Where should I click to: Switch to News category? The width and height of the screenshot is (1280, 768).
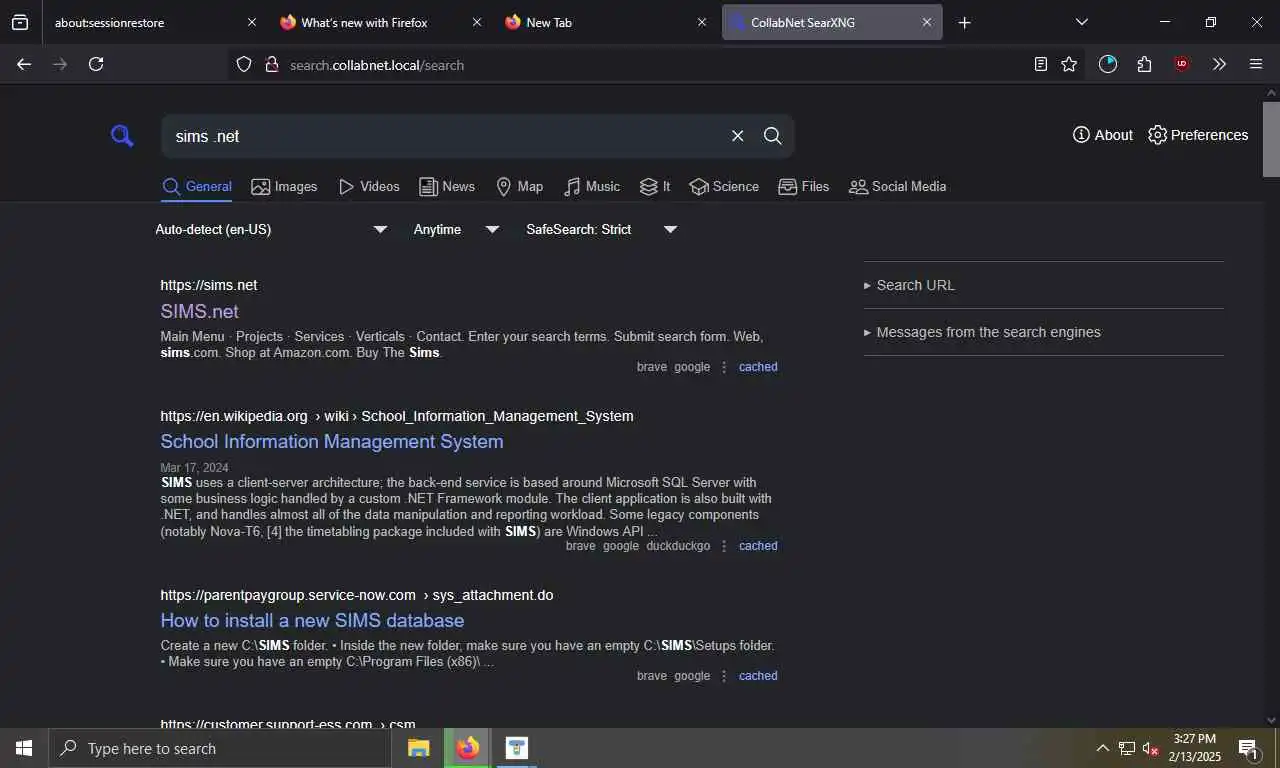pos(447,187)
